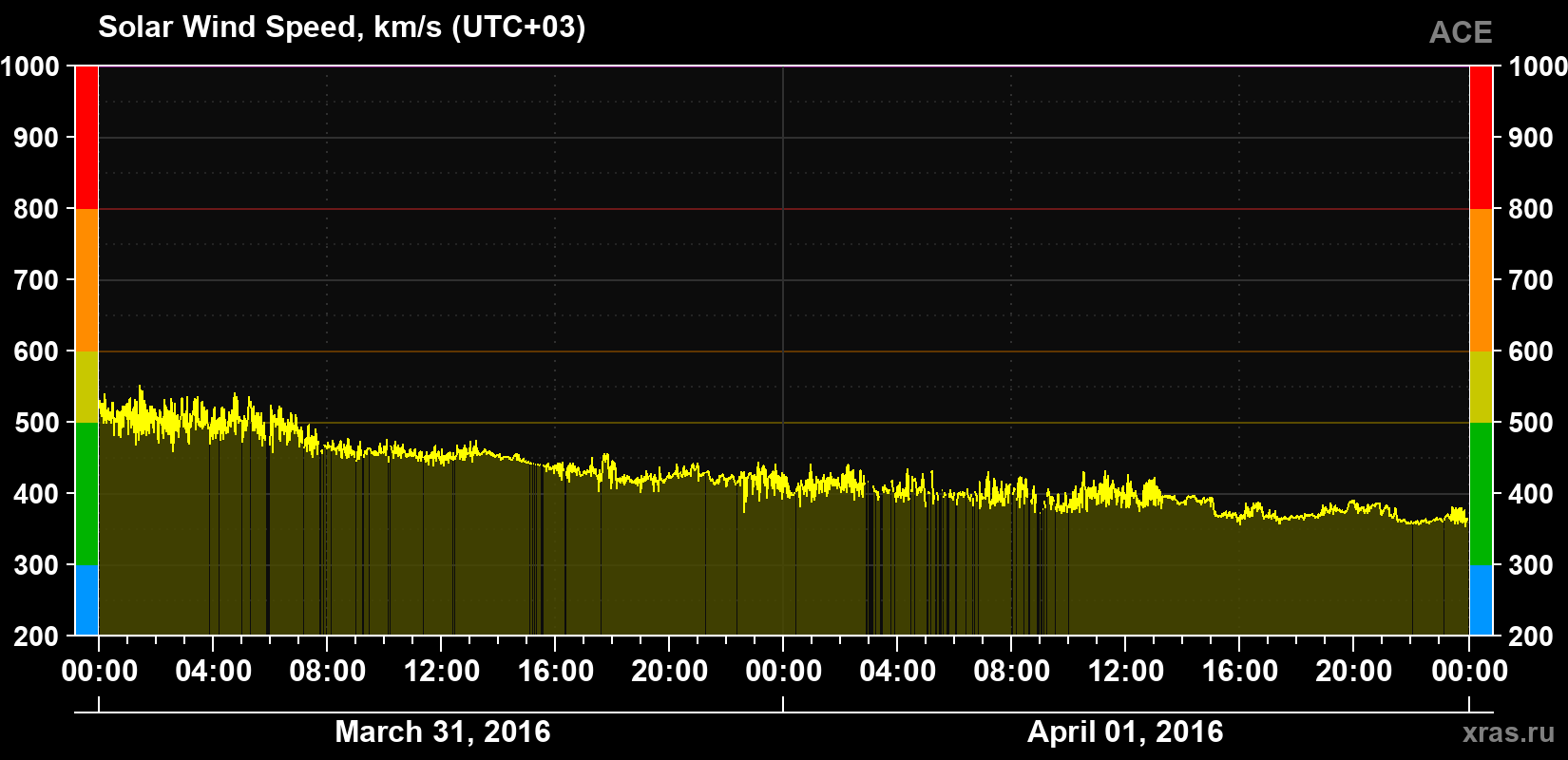The image size is (1568, 760).
Task: Select the "ACE" spacecraft label
Action: tap(1461, 33)
